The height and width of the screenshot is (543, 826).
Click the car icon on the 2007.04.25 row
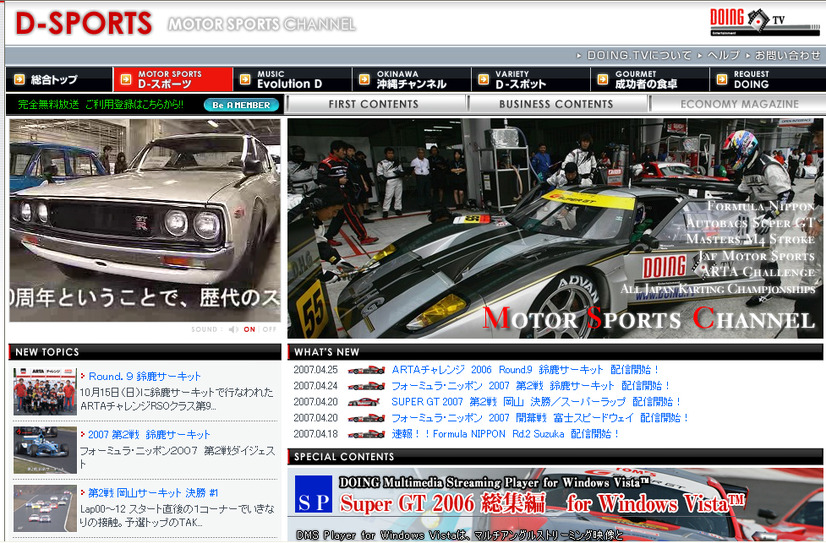point(366,370)
